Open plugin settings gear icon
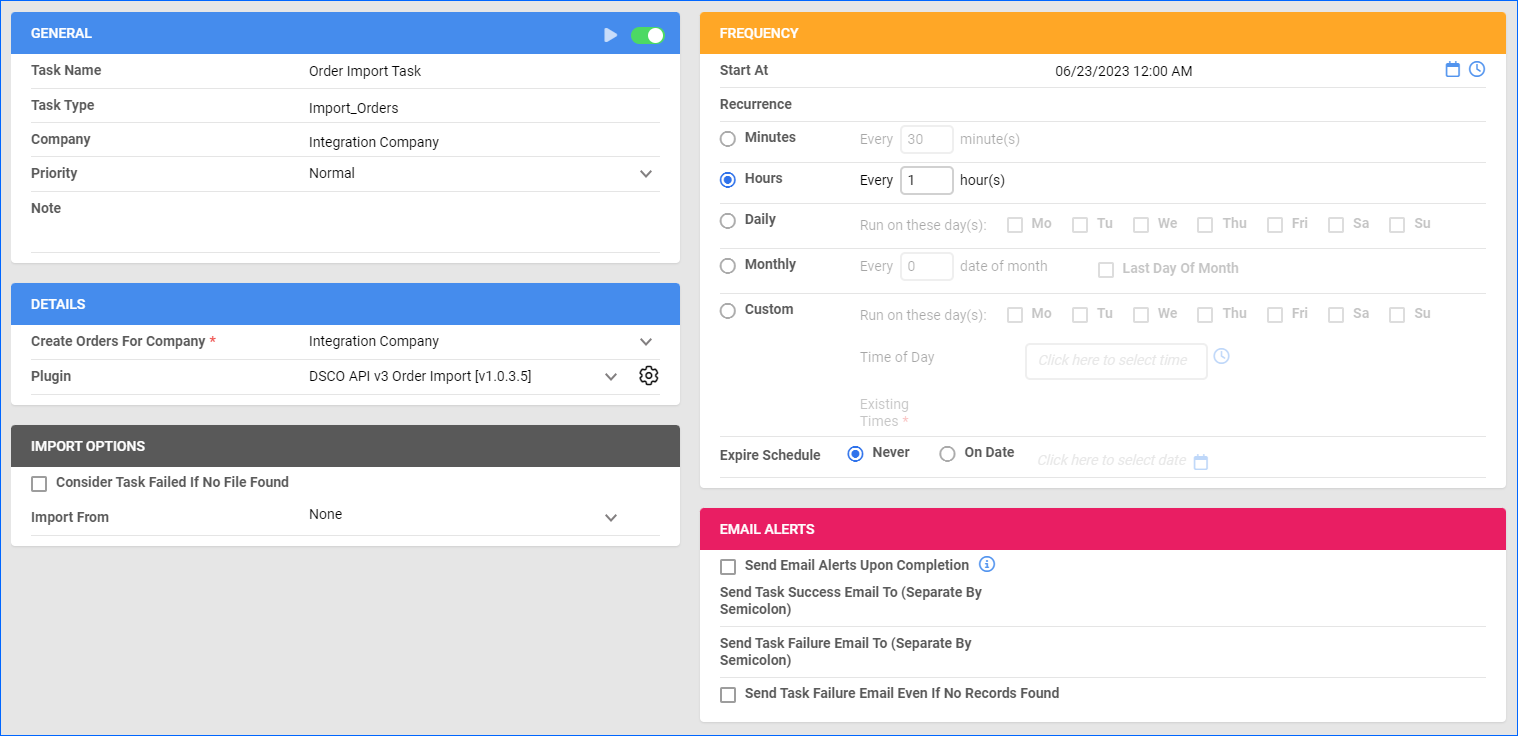 point(648,376)
